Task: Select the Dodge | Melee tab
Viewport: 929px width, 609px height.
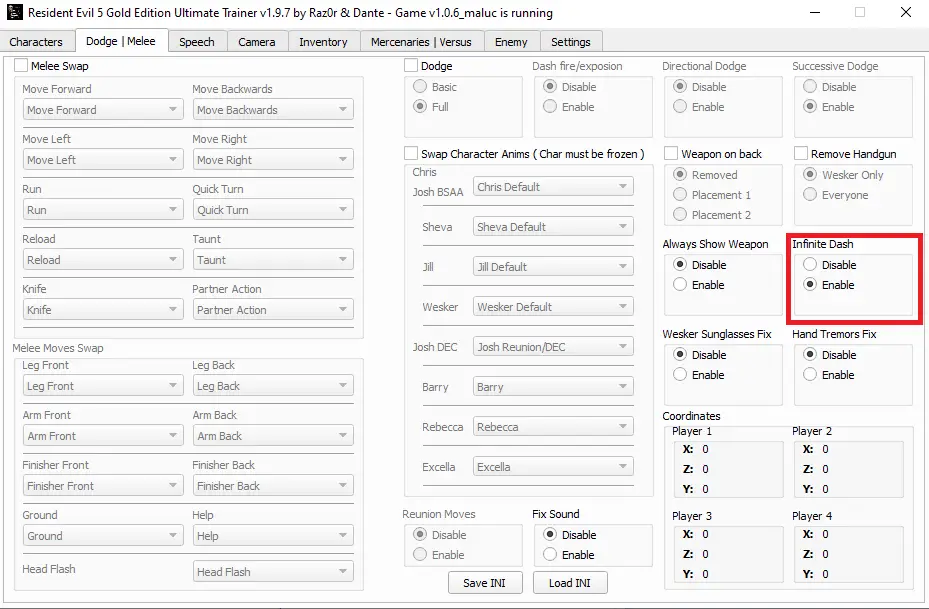Action: [121, 41]
